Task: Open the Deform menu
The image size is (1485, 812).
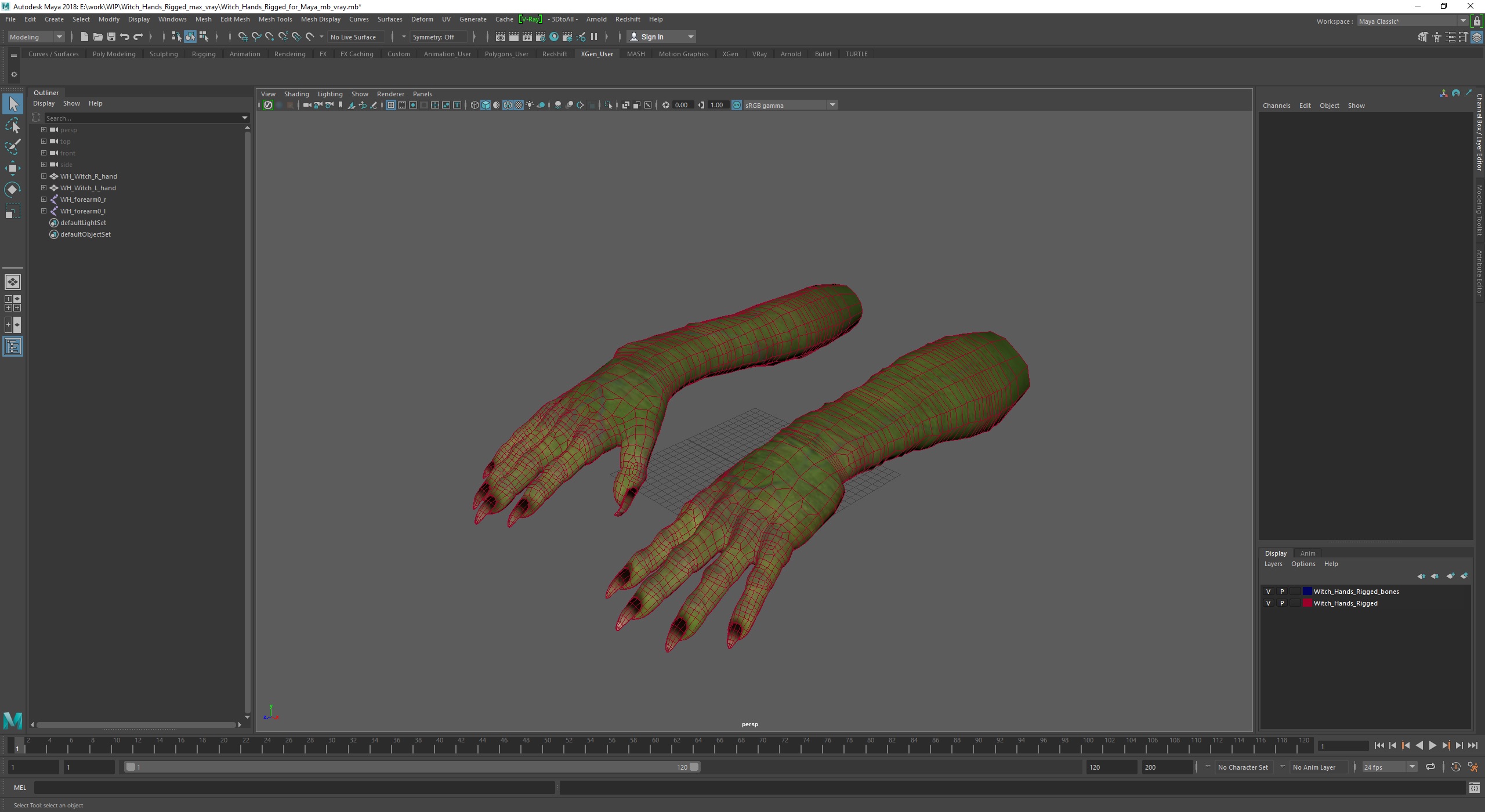Action: pos(422,19)
